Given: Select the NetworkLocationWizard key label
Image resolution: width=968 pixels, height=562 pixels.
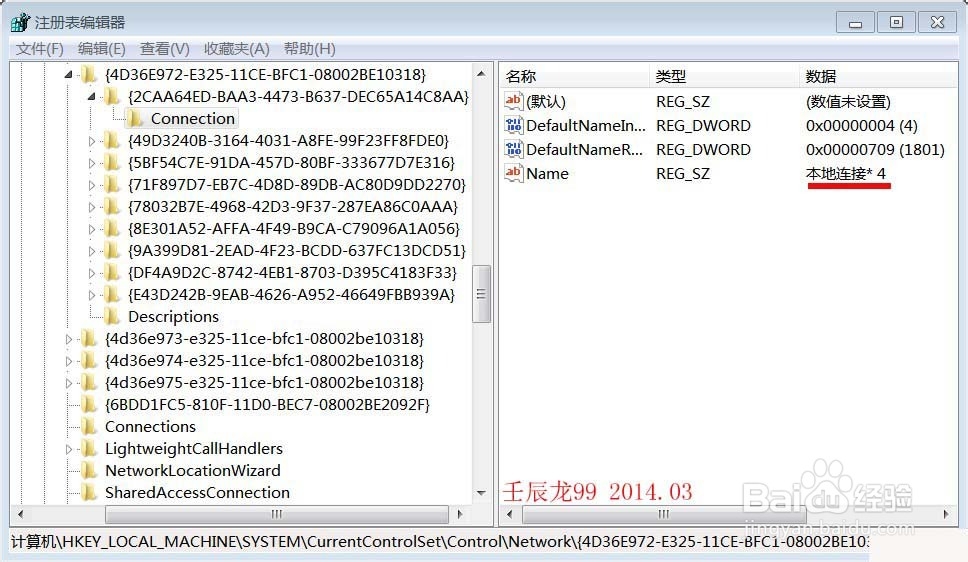Looking at the screenshot, I should pyautogui.click(x=193, y=471).
